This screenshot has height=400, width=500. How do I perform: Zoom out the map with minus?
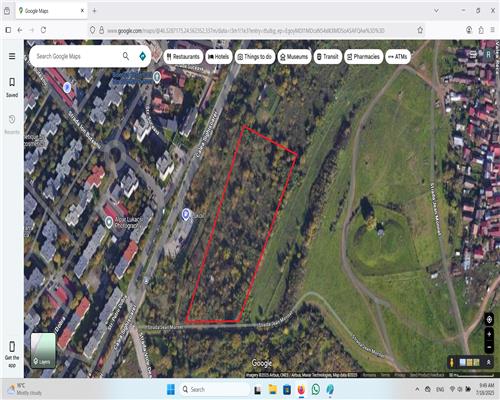pyautogui.click(x=489, y=347)
